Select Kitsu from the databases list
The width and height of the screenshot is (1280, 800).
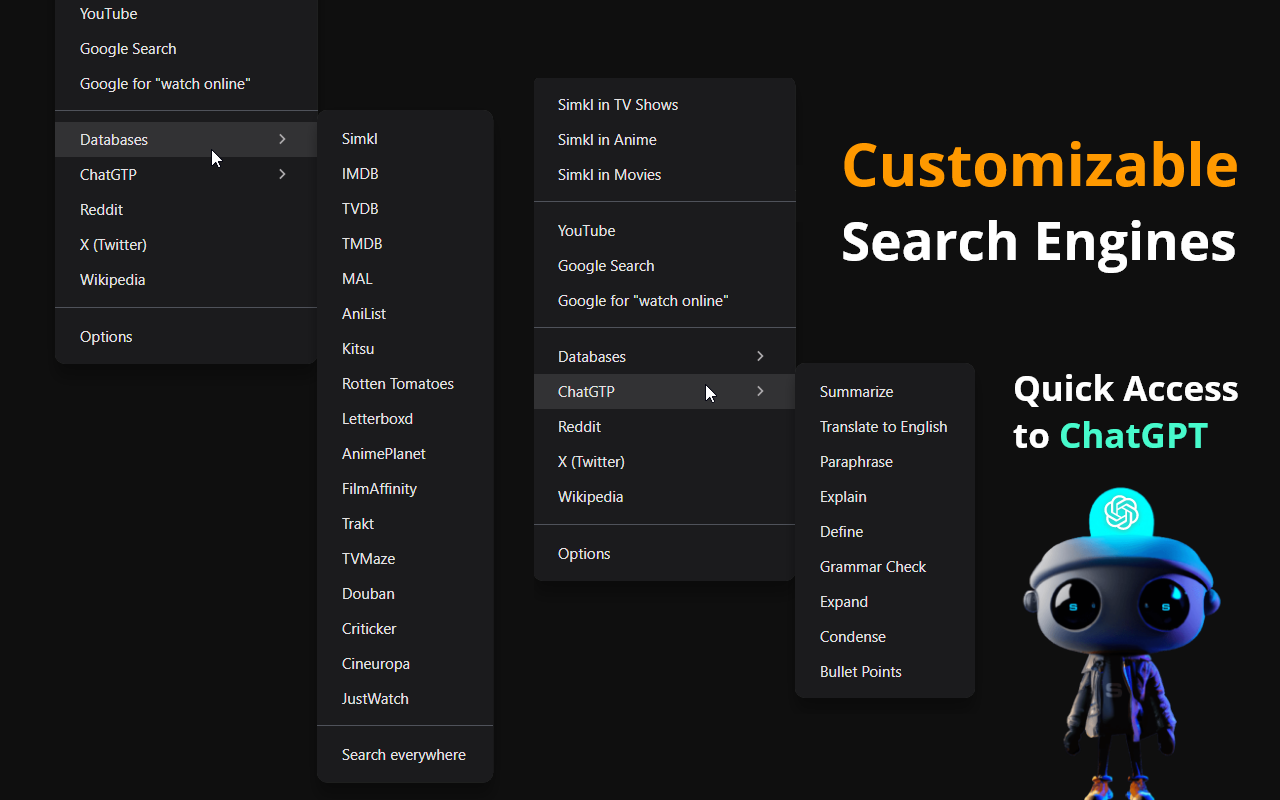click(x=358, y=348)
